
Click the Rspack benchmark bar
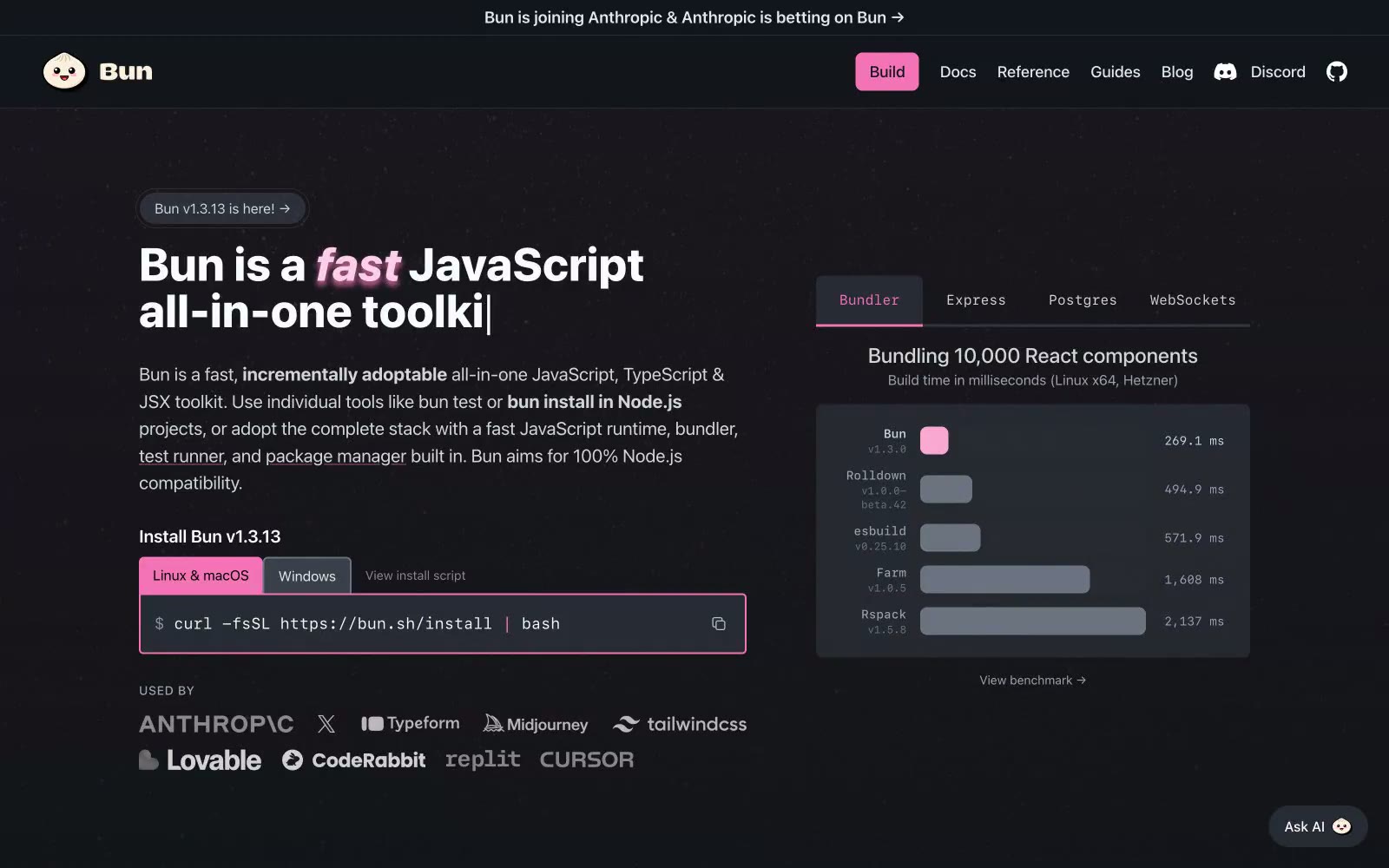click(1033, 621)
